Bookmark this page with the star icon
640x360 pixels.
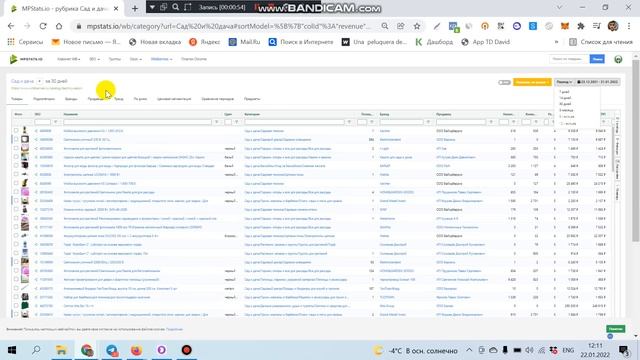click(x=417, y=26)
